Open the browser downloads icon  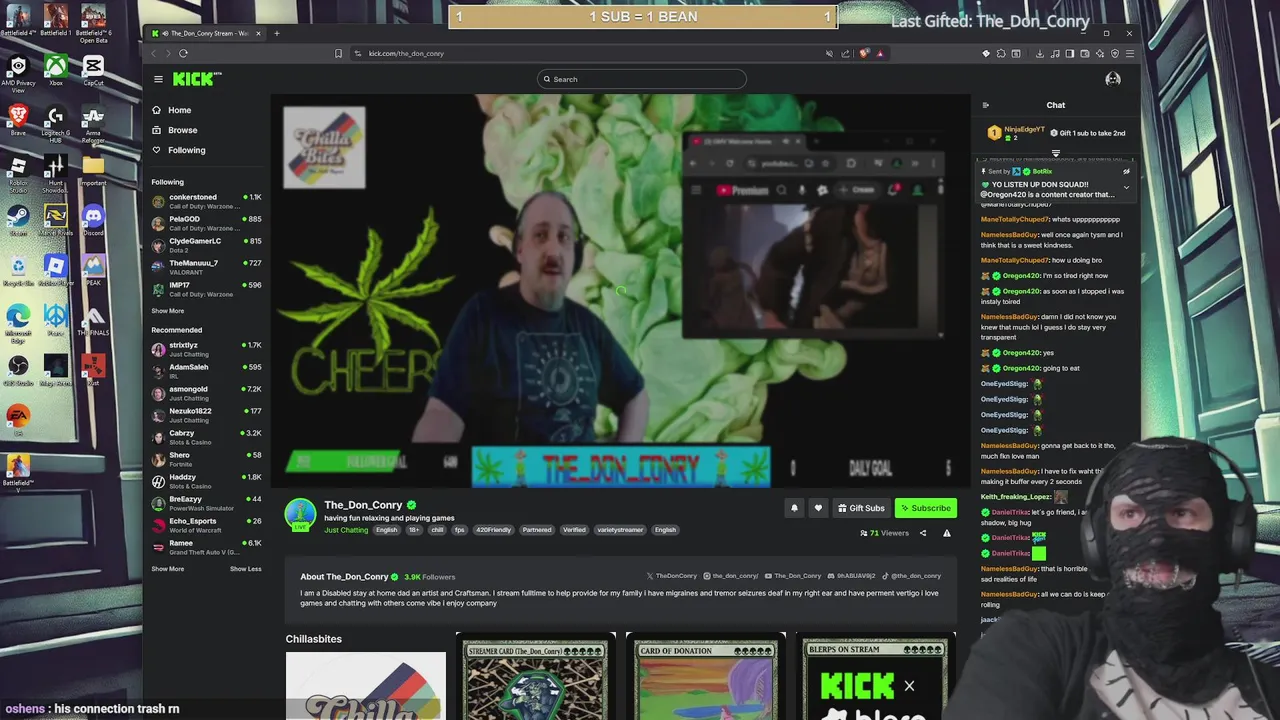(1040, 53)
